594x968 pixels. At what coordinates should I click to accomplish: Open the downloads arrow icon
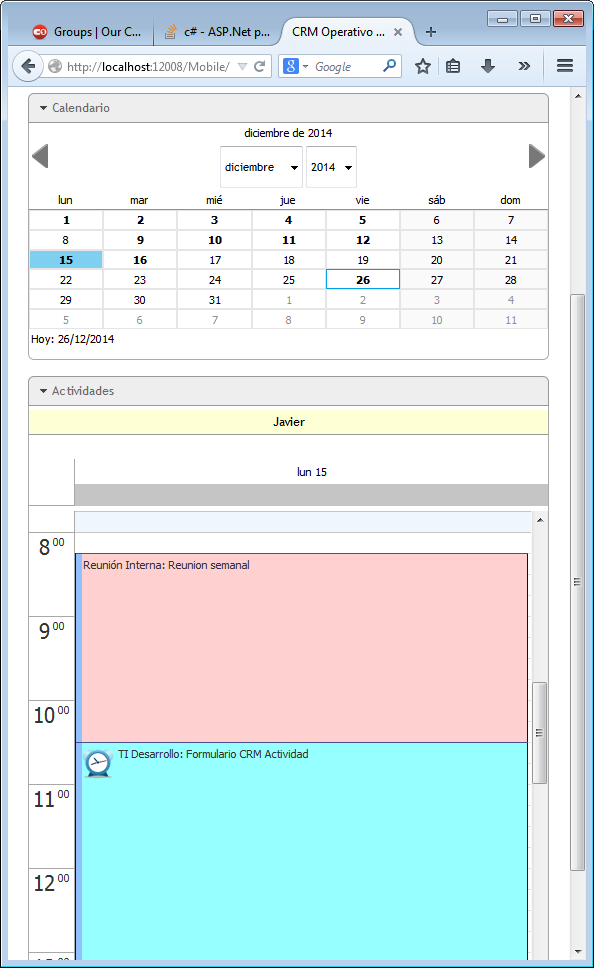coord(488,66)
